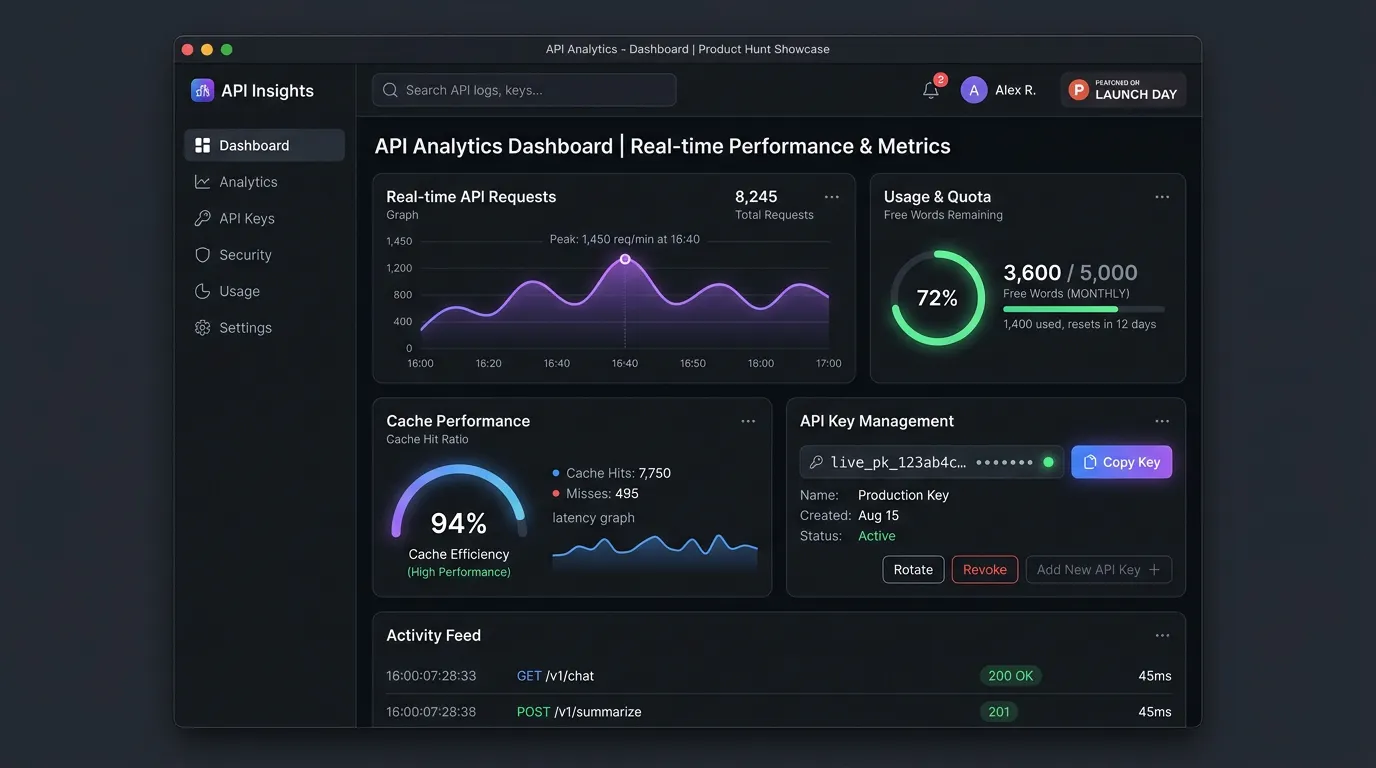1376x768 pixels.
Task: Click the 72% quota ring
Action: (x=937, y=298)
